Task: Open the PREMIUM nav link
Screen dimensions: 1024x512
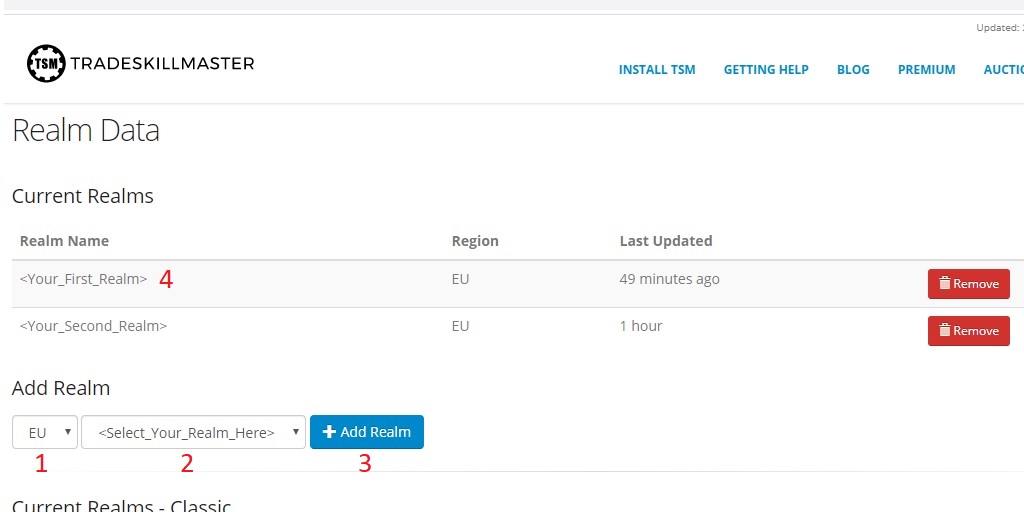Action: [926, 70]
